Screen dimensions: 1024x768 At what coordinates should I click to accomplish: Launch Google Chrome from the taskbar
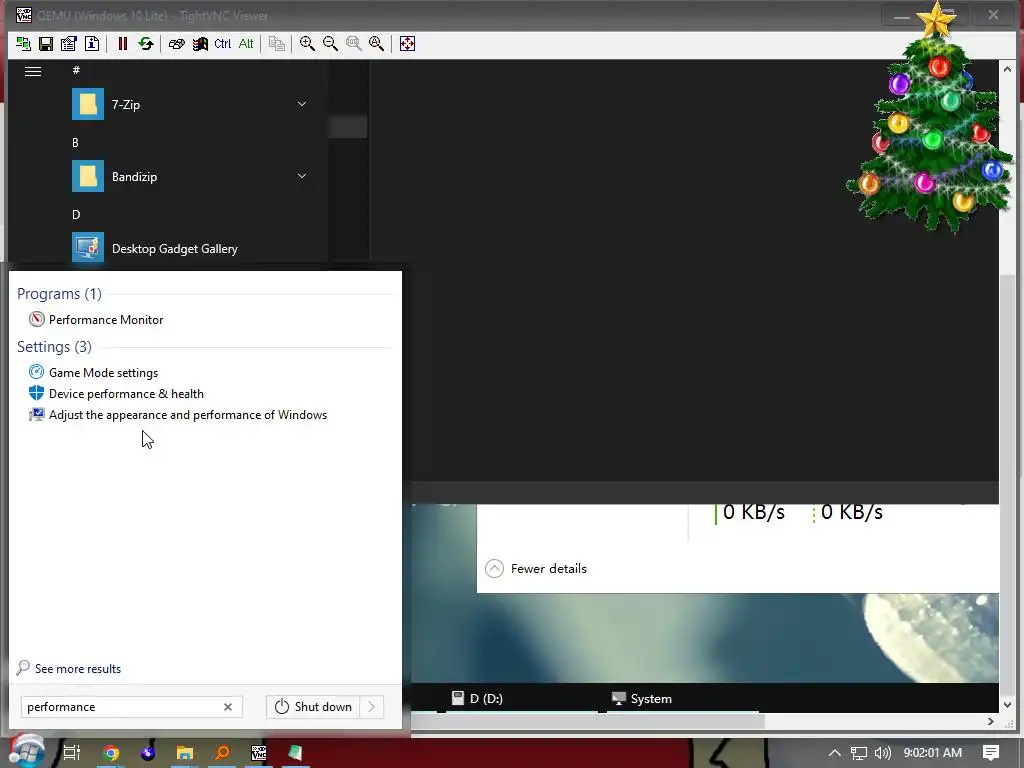tap(111, 753)
